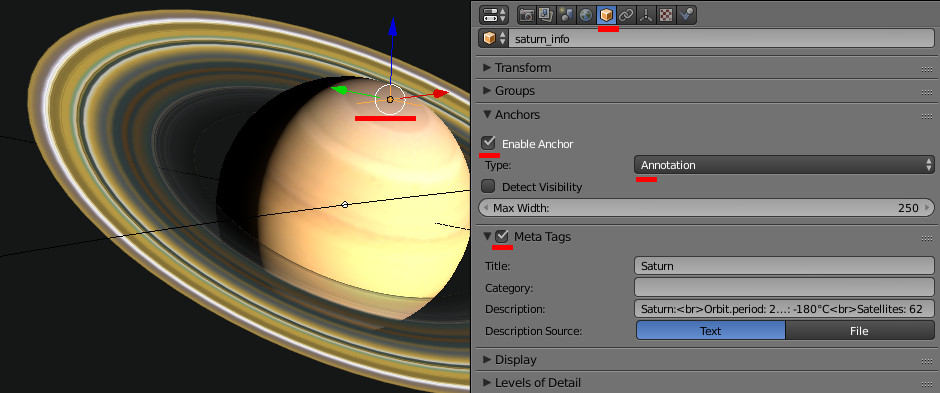Open the Object Data empty-axes tab
Viewport: 940px width, 393px height.
pos(646,15)
